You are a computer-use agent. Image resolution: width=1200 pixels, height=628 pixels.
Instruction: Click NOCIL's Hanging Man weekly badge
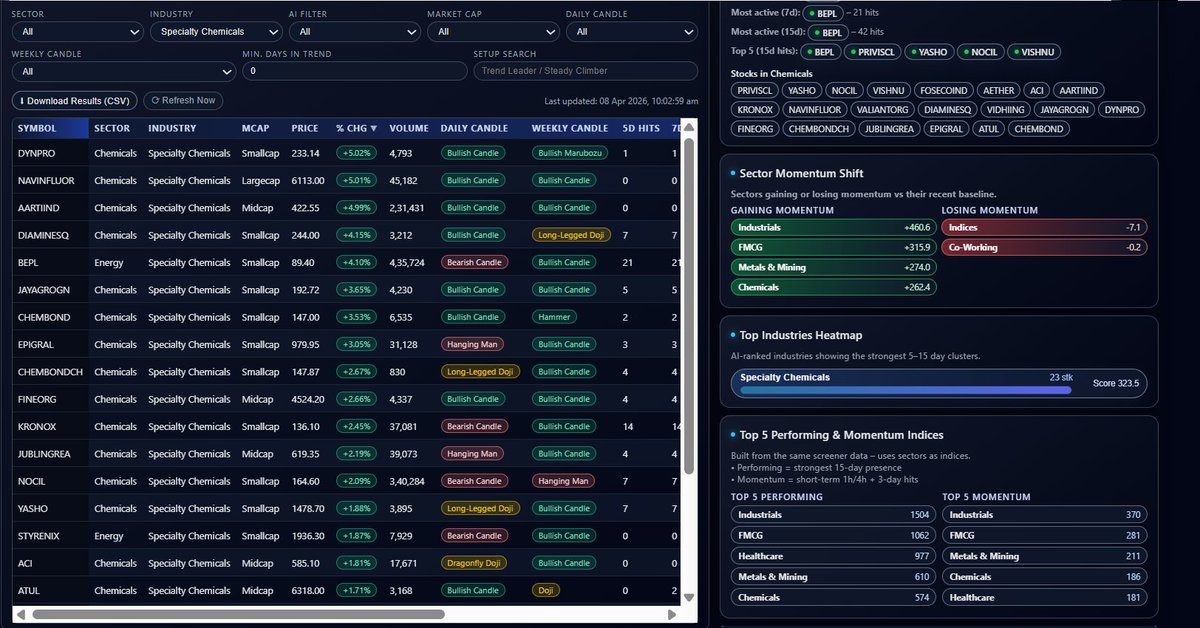click(x=564, y=481)
